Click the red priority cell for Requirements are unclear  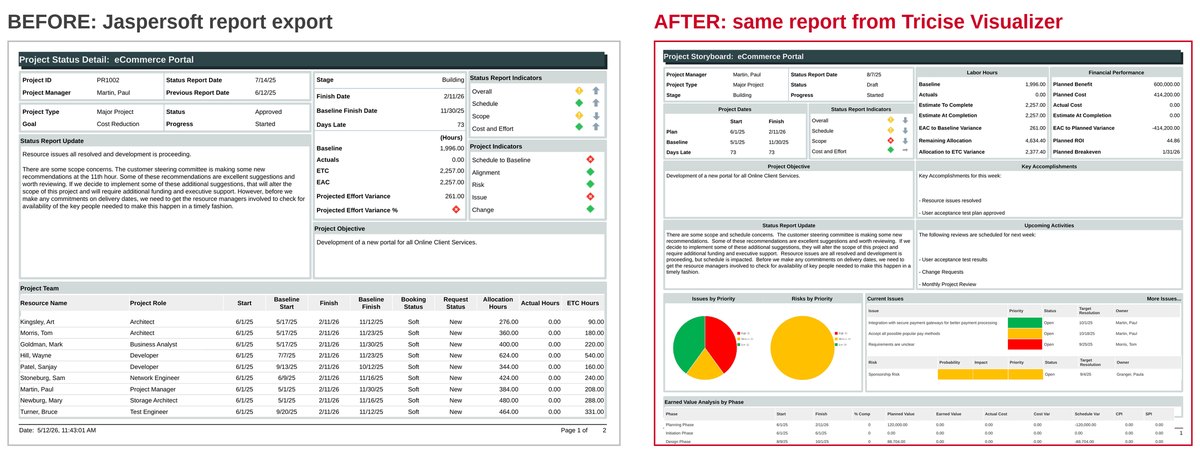[1023, 345]
